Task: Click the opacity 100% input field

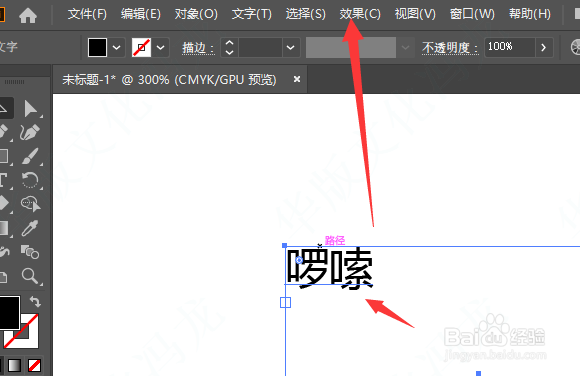Action: pyautogui.click(x=510, y=47)
